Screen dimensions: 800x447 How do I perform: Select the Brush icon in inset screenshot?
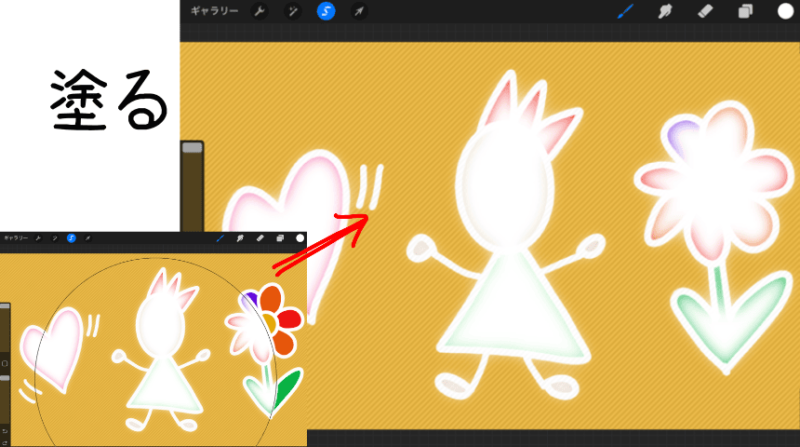220,238
